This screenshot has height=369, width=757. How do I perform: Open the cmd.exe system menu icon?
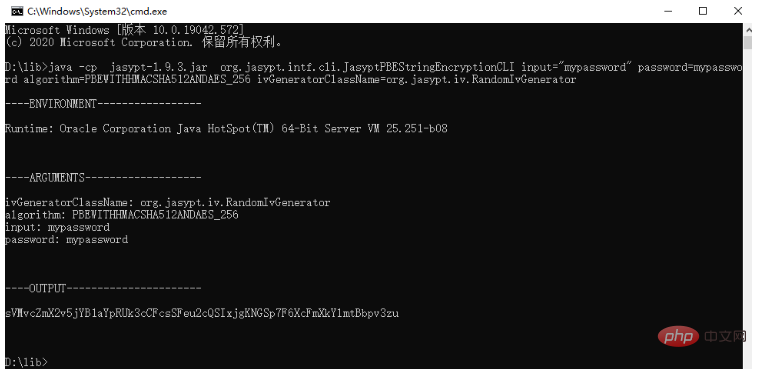pos(16,11)
